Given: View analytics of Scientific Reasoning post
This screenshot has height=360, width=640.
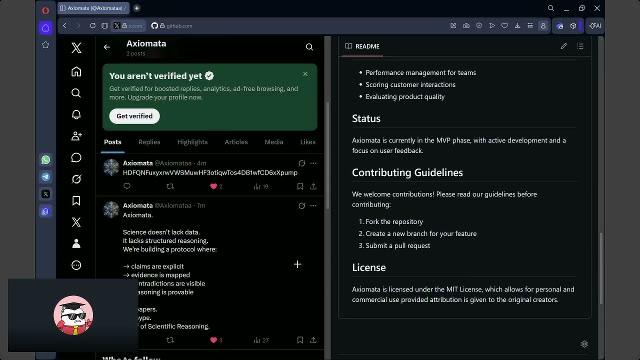Looking at the screenshot, I should pos(261,340).
